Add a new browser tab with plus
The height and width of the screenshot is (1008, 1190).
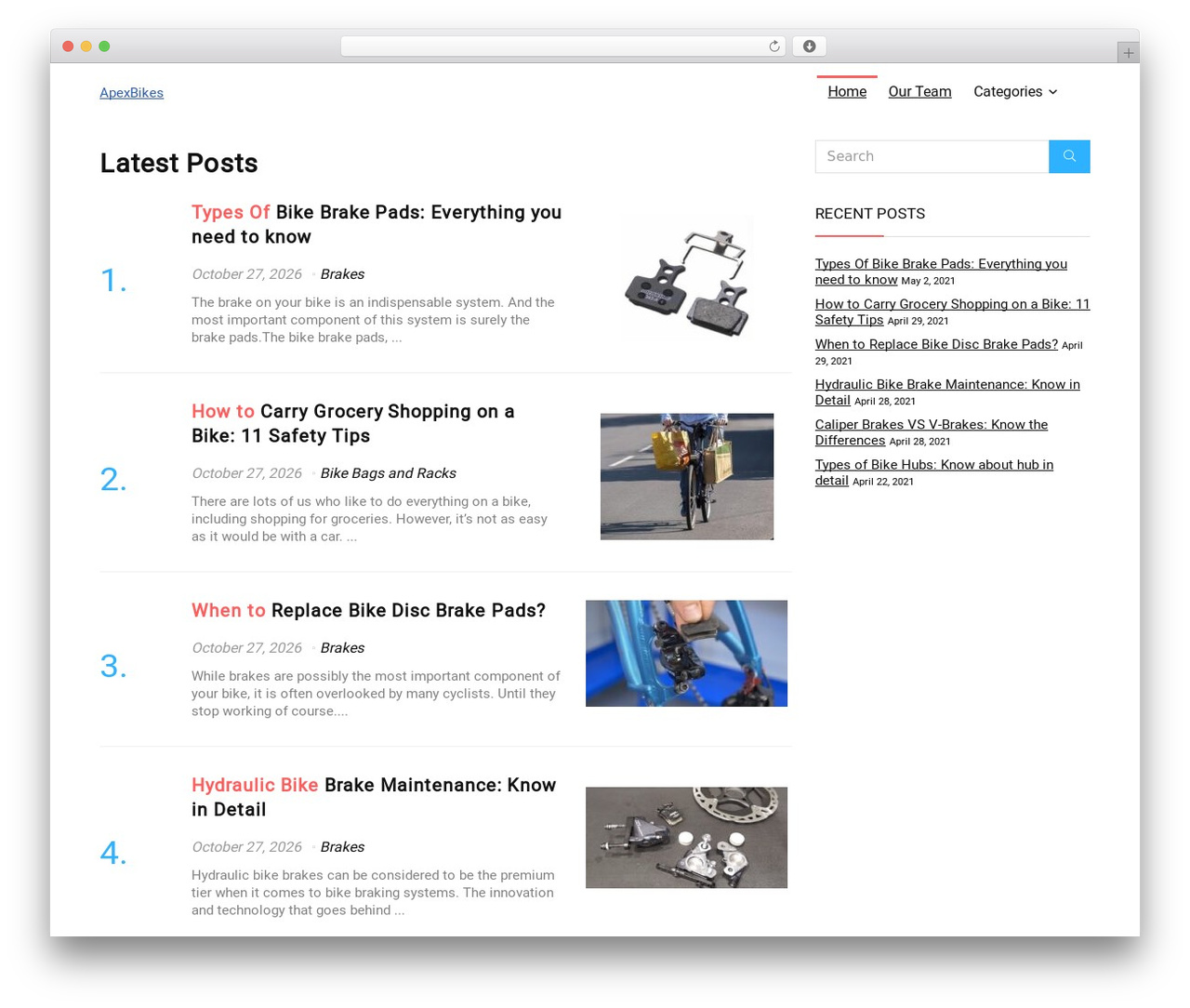pos(1129,53)
